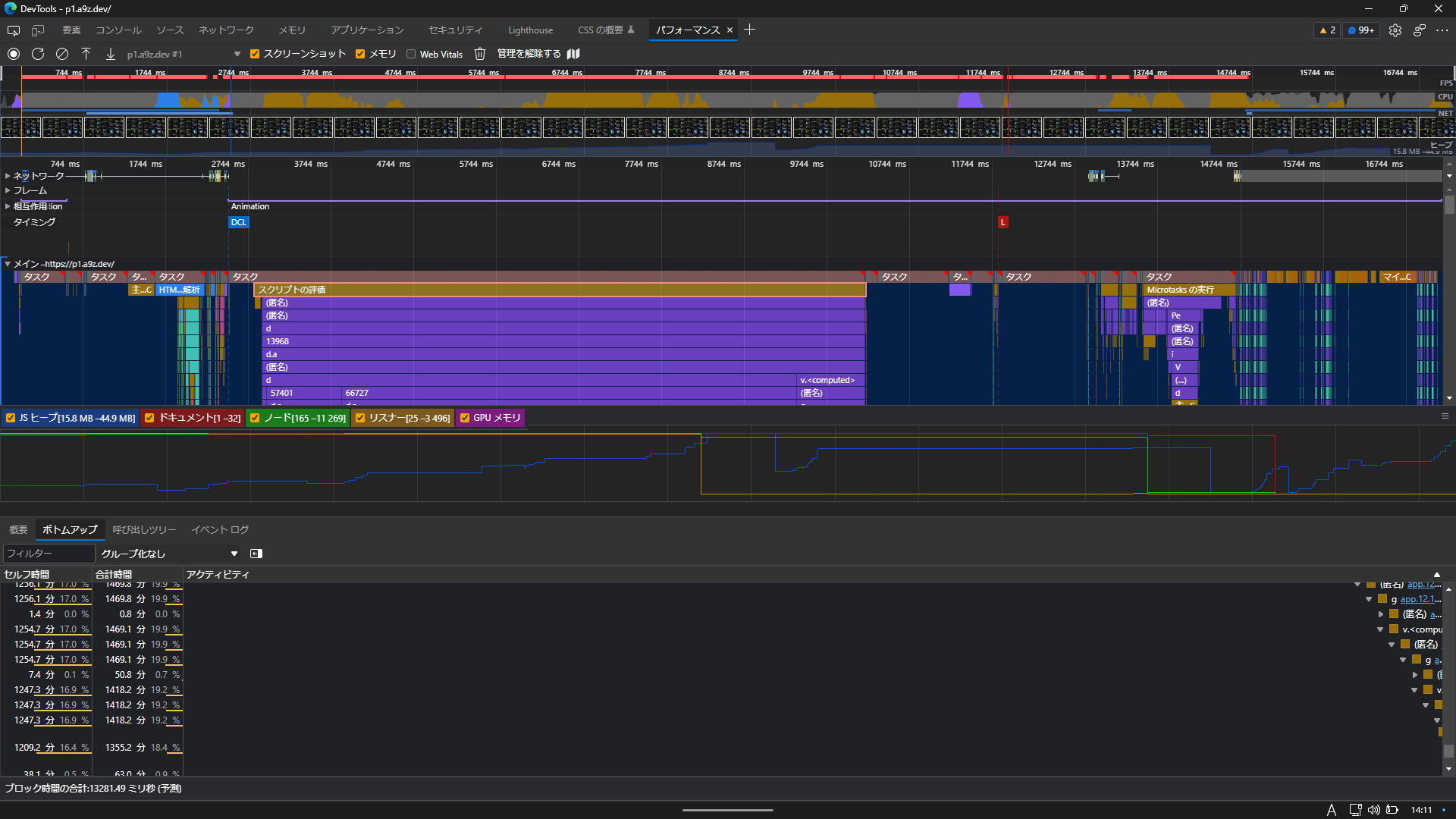Open the Lighthouse tab
1456x819 pixels.
coord(530,30)
